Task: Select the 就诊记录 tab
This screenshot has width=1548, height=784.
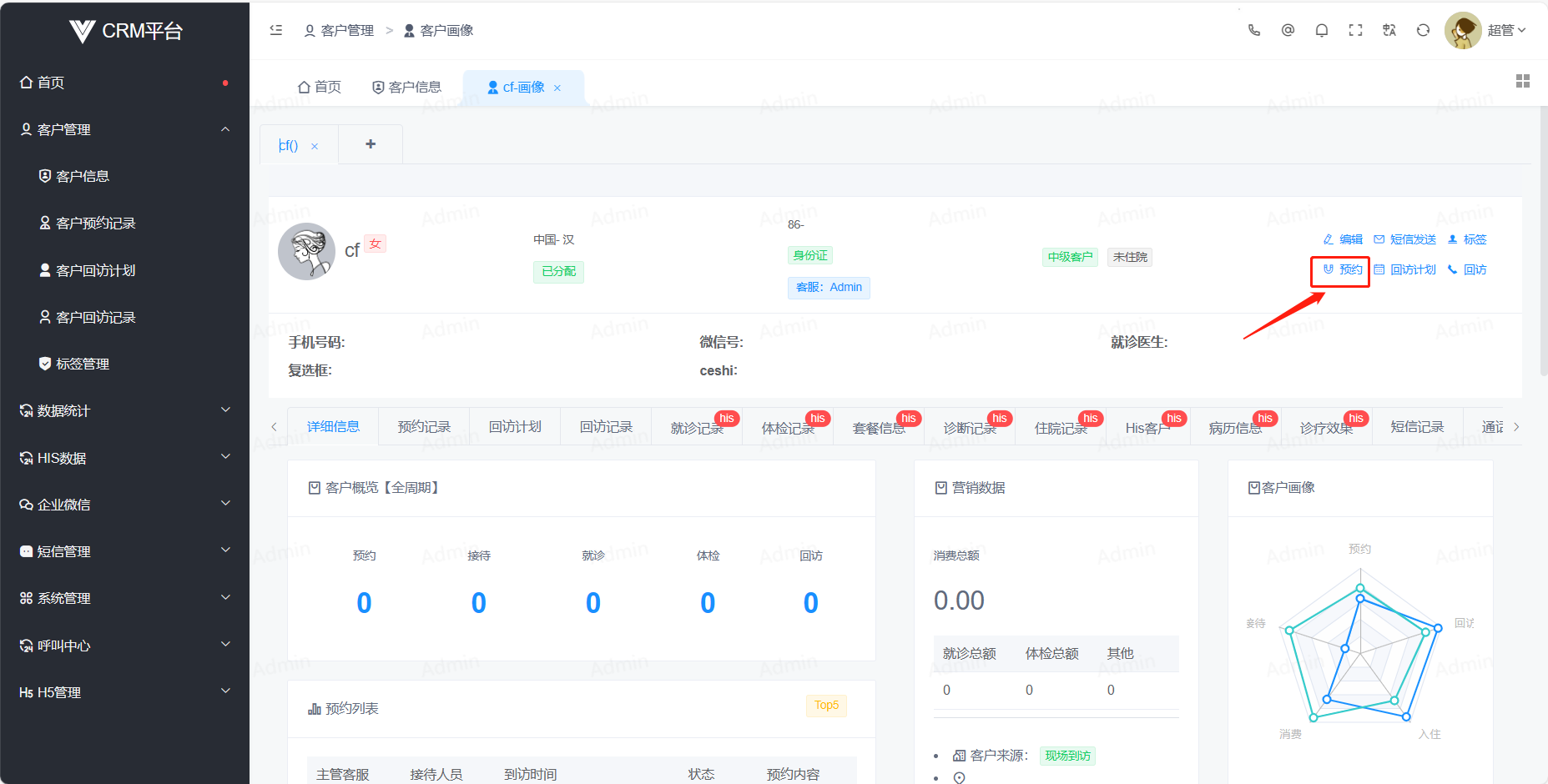Action: pyautogui.click(x=697, y=427)
